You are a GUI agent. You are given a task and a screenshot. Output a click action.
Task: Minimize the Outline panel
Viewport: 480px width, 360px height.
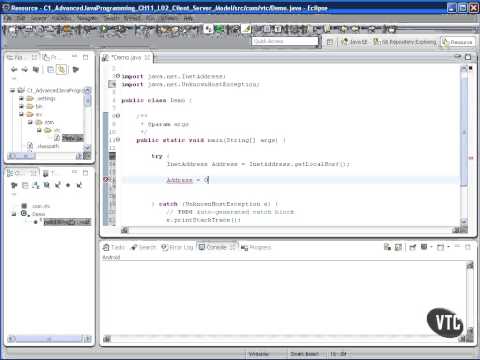(x=75, y=172)
